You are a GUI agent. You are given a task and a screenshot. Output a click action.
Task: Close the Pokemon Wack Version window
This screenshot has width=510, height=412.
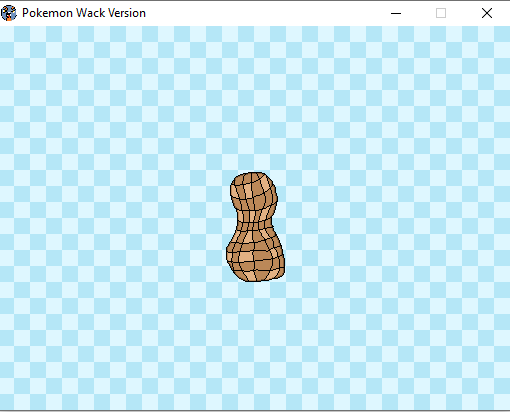(487, 13)
